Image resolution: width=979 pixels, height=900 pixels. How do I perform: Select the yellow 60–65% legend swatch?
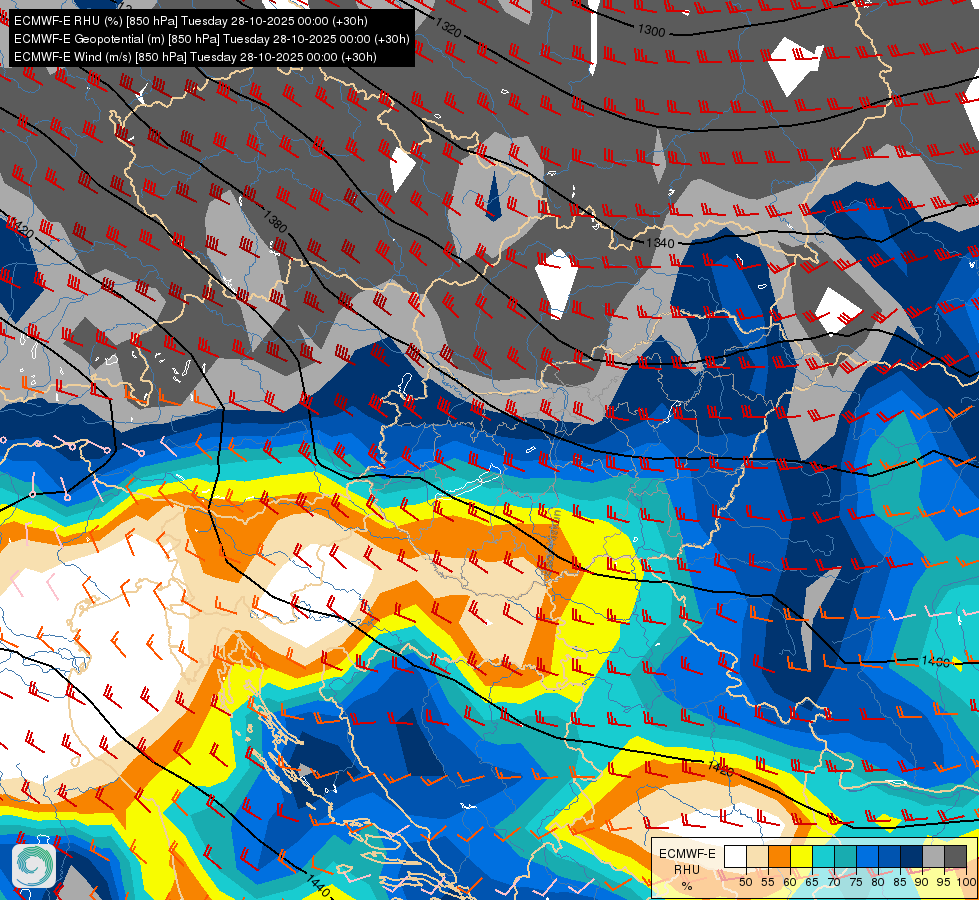pos(801,856)
